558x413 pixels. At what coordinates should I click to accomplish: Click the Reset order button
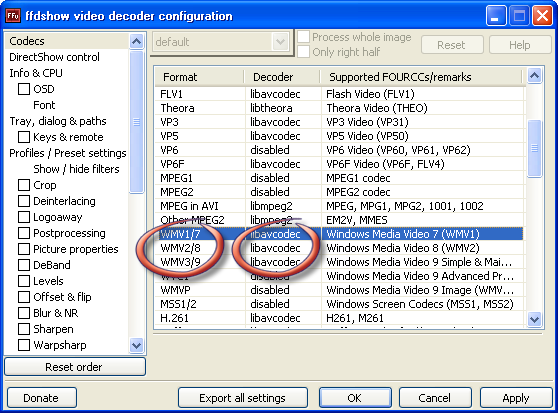(75, 367)
